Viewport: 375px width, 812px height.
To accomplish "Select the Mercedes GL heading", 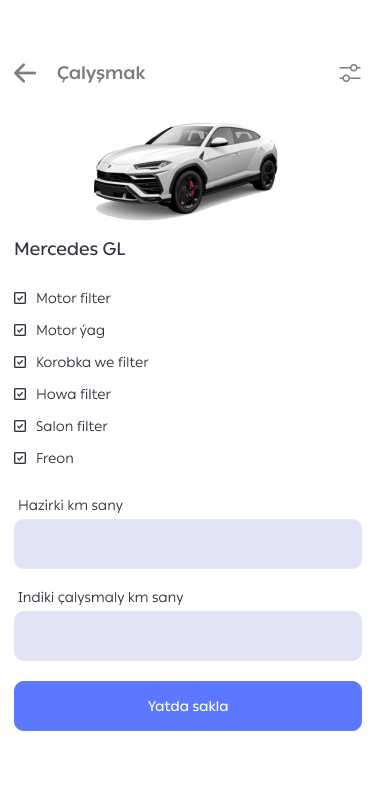I will tap(69, 249).
